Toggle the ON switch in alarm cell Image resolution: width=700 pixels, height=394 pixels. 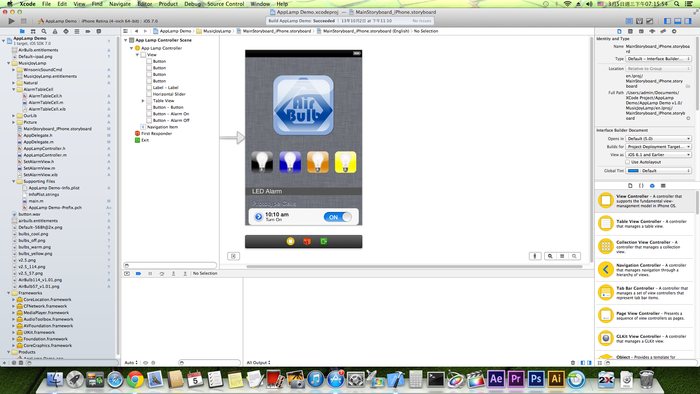coord(338,217)
